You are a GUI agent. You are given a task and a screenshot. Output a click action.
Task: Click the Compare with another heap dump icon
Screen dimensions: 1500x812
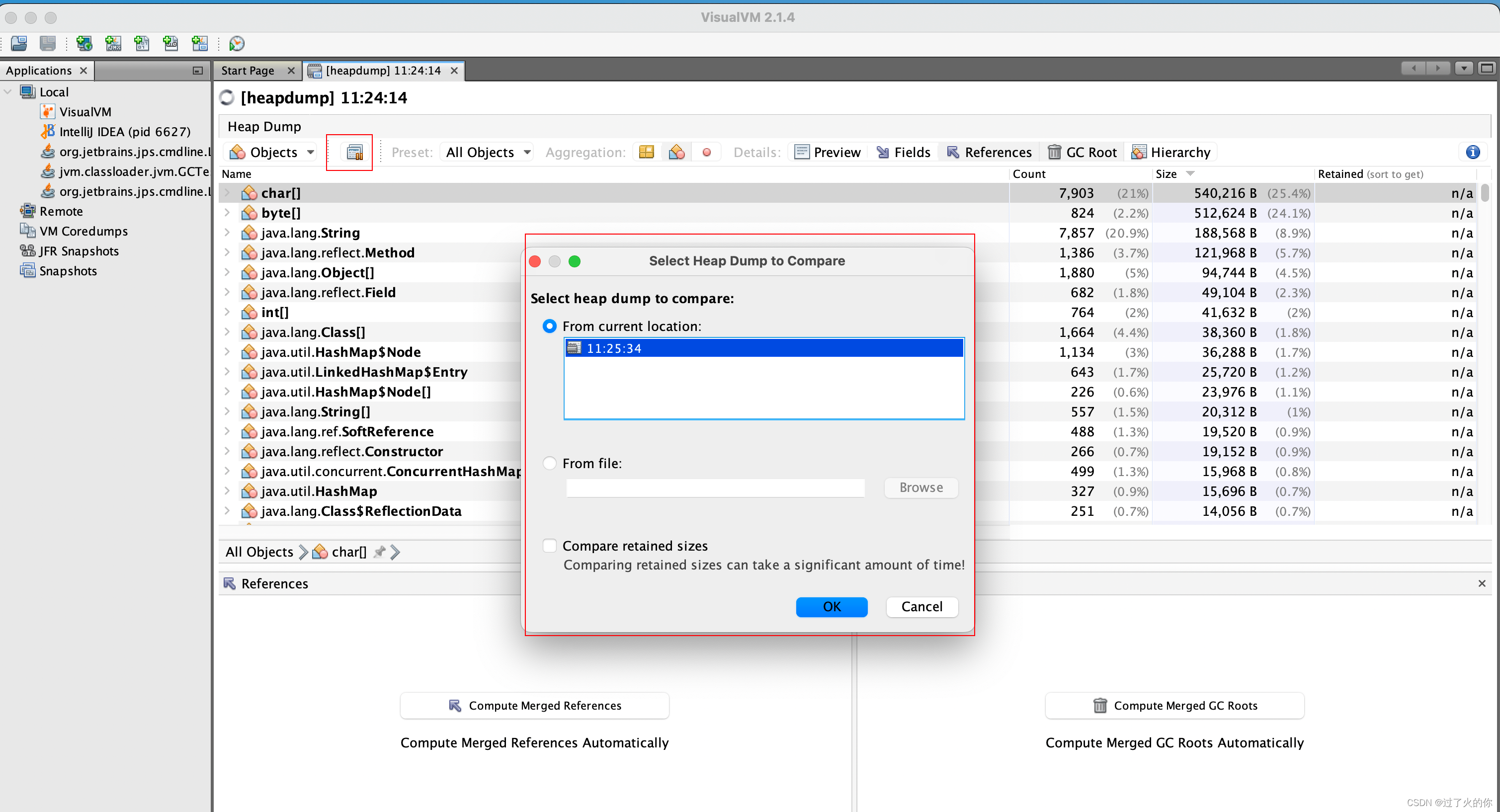(354, 153)
